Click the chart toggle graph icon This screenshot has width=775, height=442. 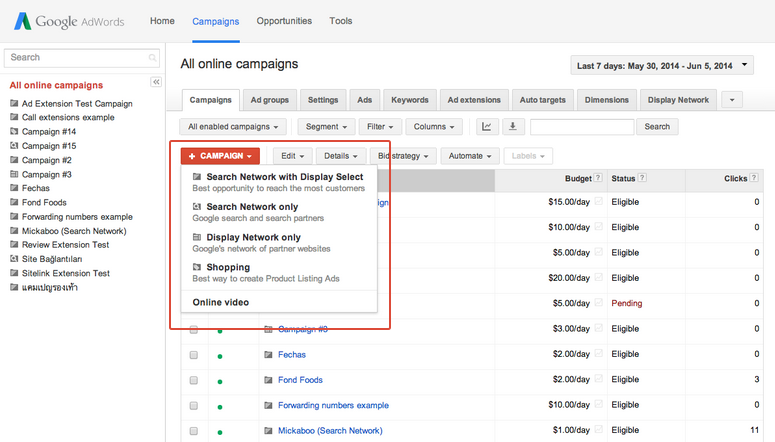tap(487, 127)
